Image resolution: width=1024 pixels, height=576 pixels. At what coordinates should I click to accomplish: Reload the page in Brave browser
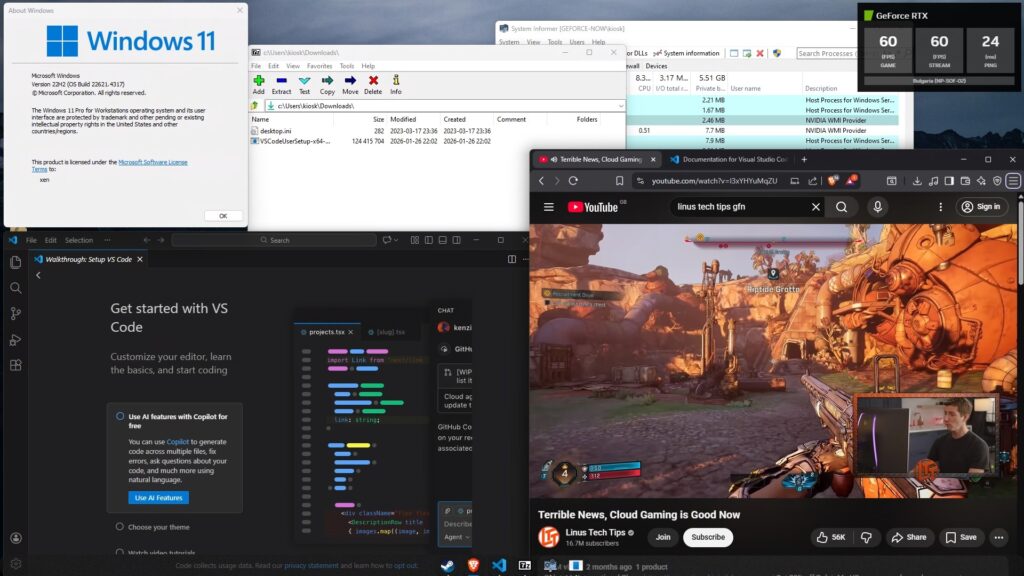point(573,181)
